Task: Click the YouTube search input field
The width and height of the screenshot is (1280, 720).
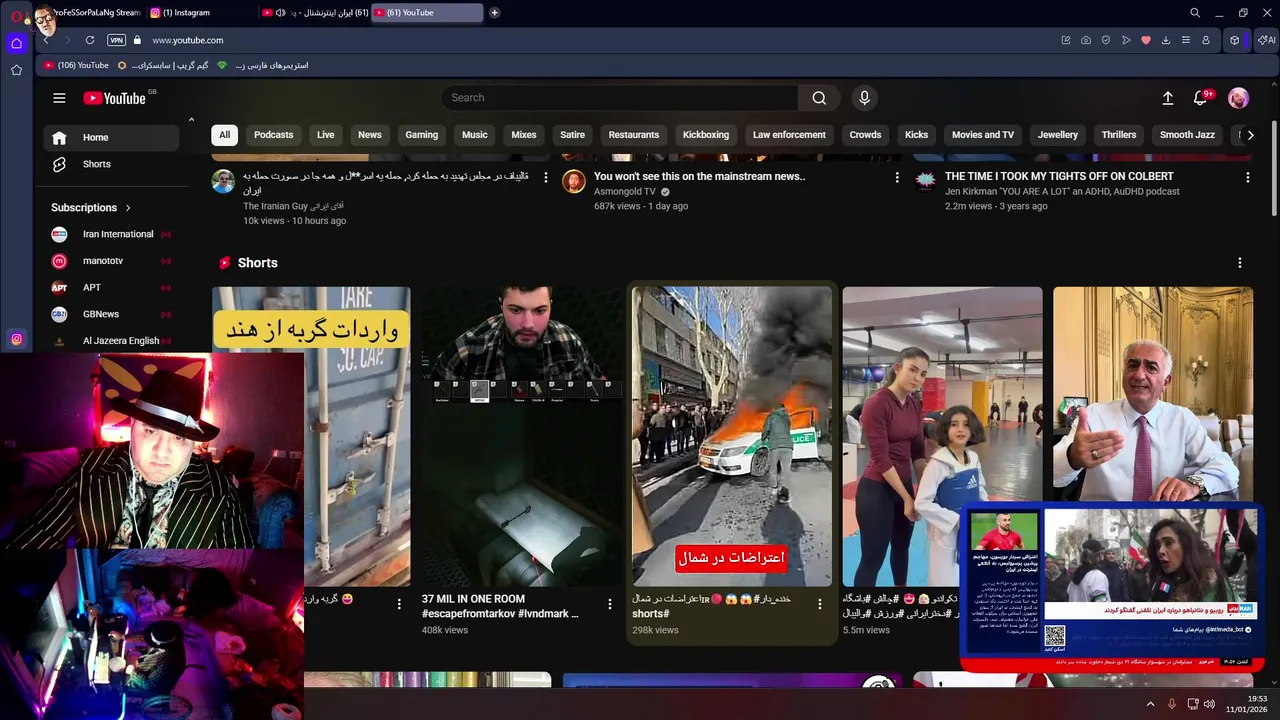Action: pyautogui.click(x=620, y=98)
